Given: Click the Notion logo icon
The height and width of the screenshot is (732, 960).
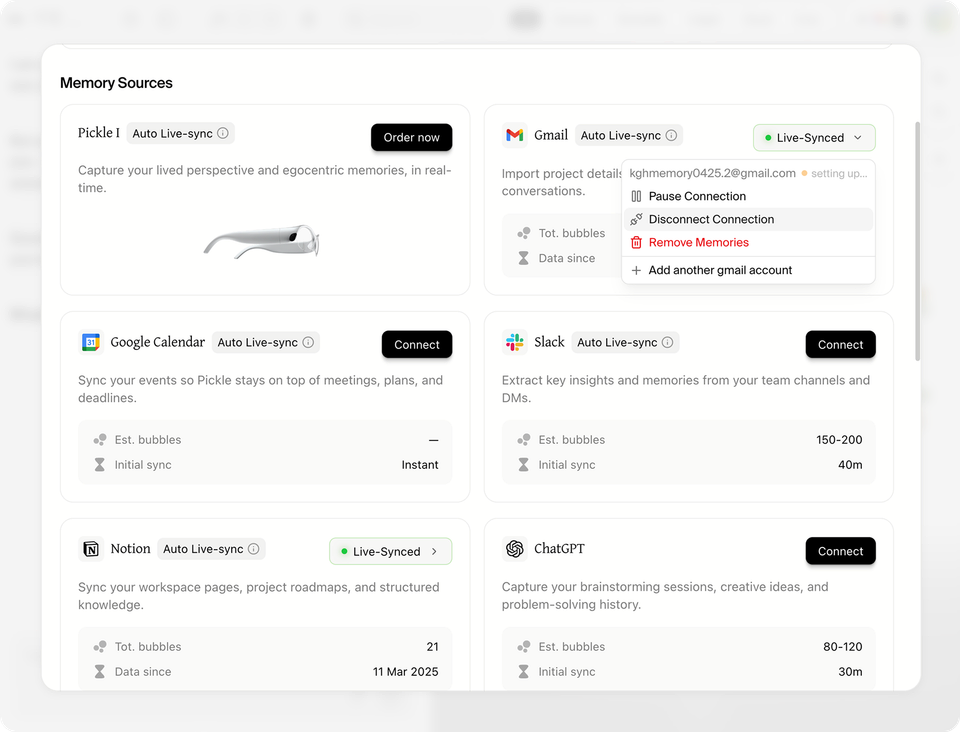Looking at the screenshot, I should point(91,549).
